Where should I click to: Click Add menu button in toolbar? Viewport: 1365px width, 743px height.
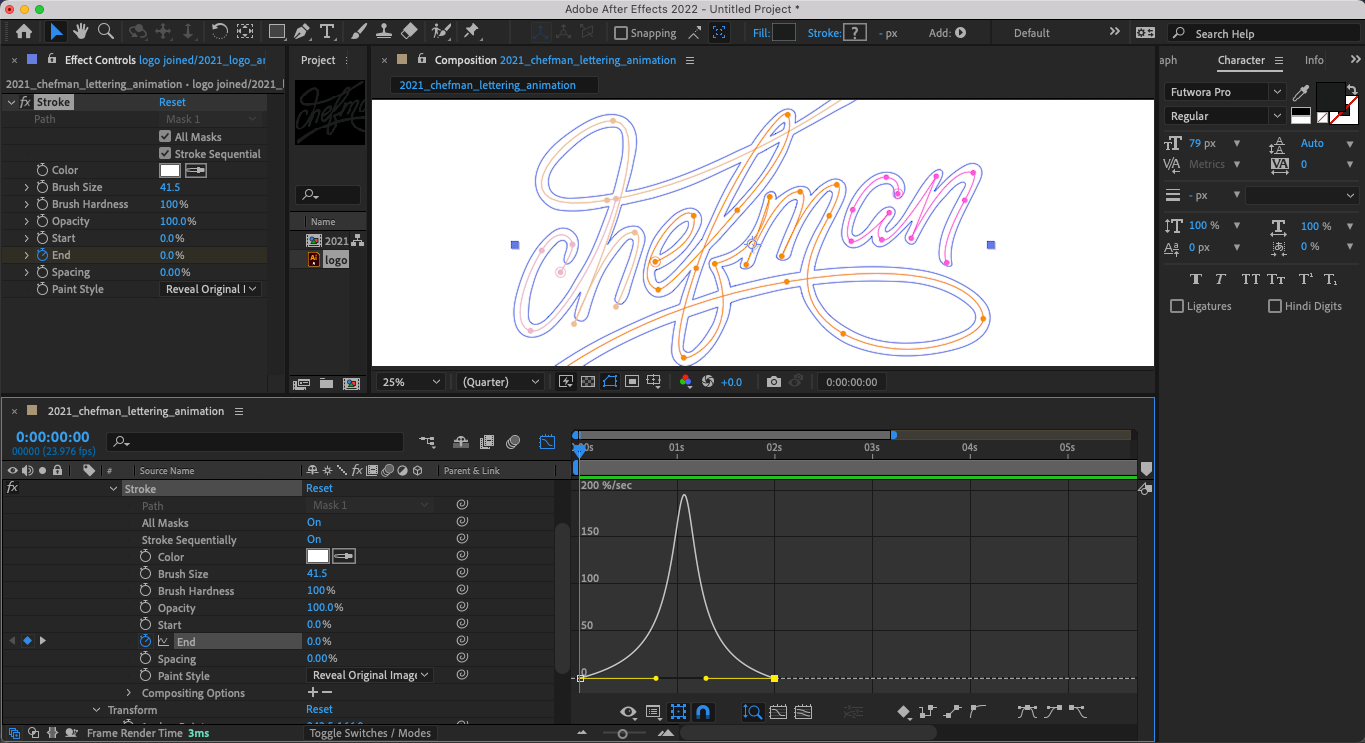[961, 33]
